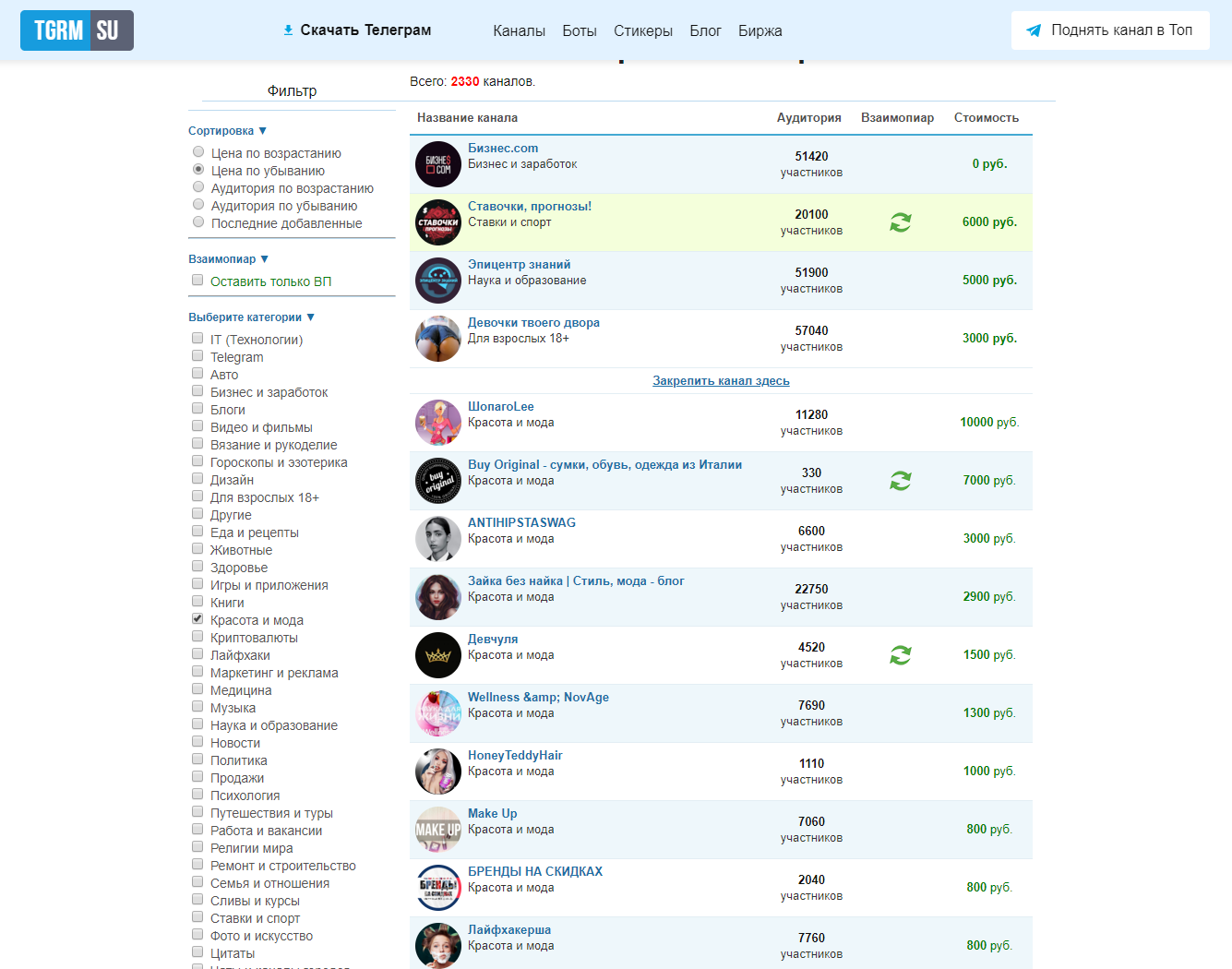Open the Девочки твоего двора avatar
Viewport: 1232px width, 969px height.
tap(438, 339)
